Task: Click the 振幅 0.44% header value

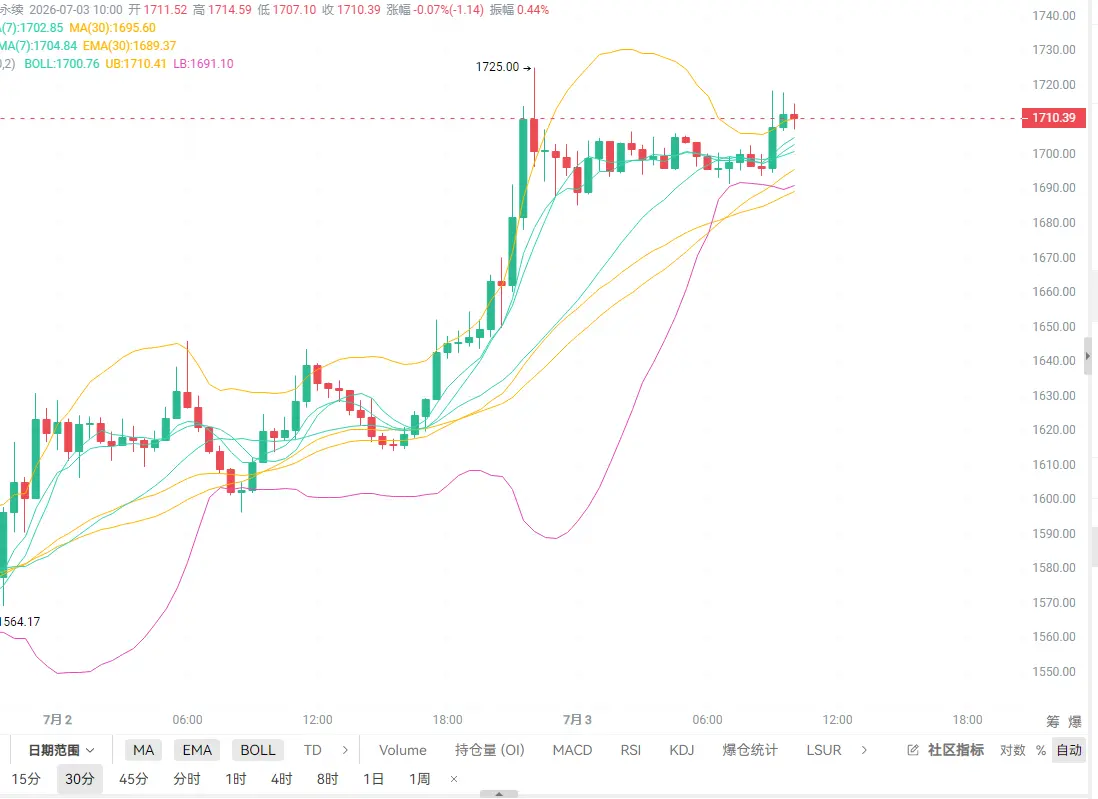Action: click(519, 10)
